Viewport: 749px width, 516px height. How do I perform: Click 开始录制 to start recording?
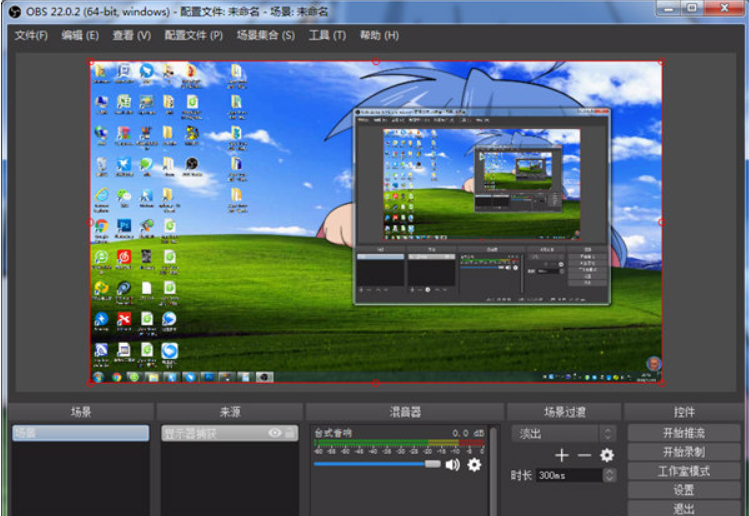(x=684, y=452)
